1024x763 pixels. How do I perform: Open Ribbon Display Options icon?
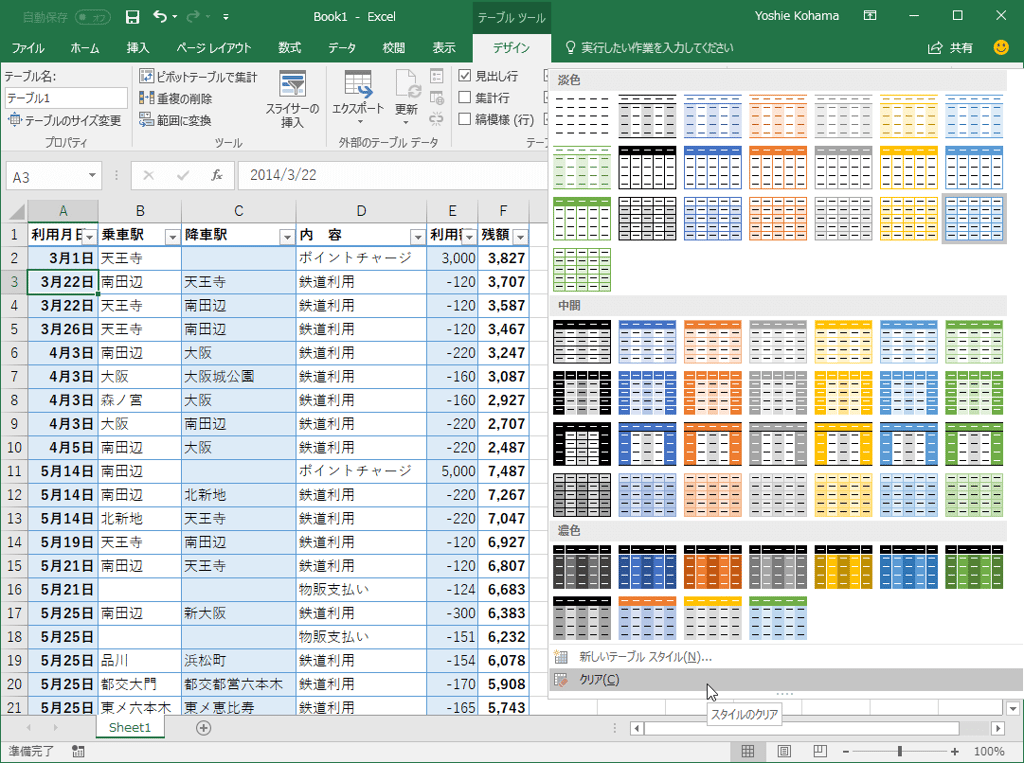[x=870, y=16]
